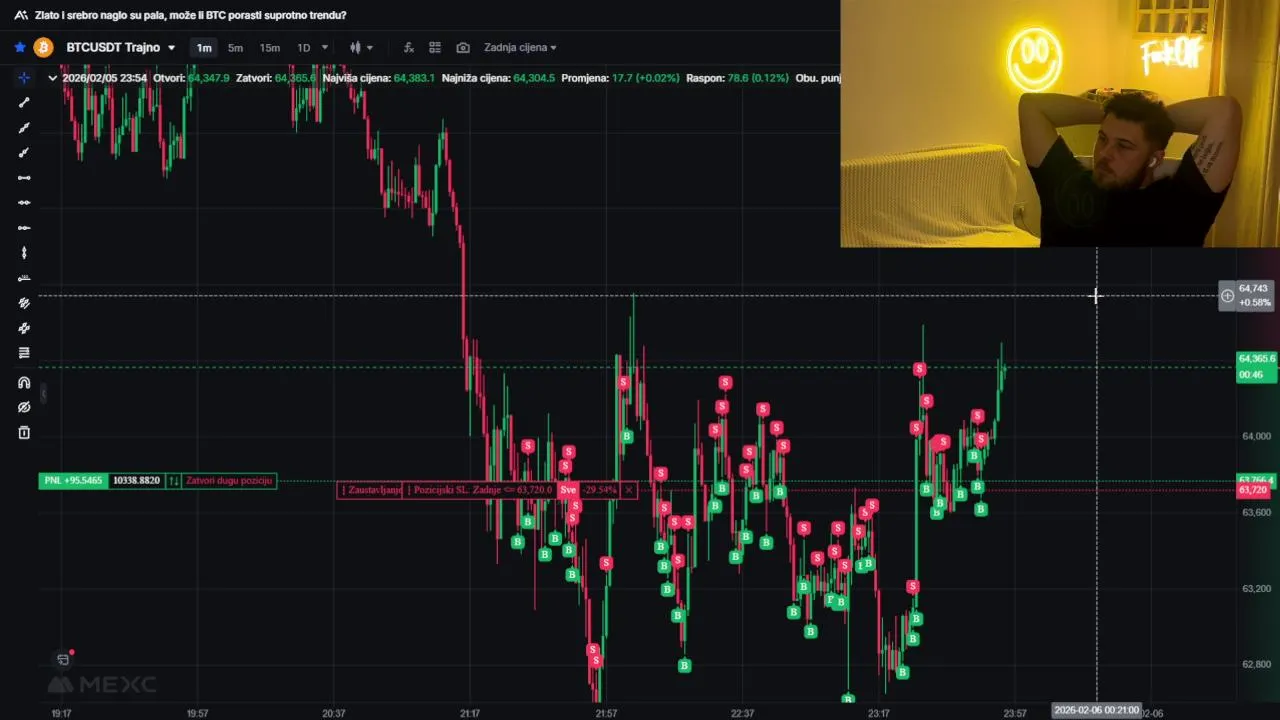The width and height of the screenshot is (1280, 720).
Task: Open the Zadnja cijena price-type dropdown
Action: pos(520,47)
